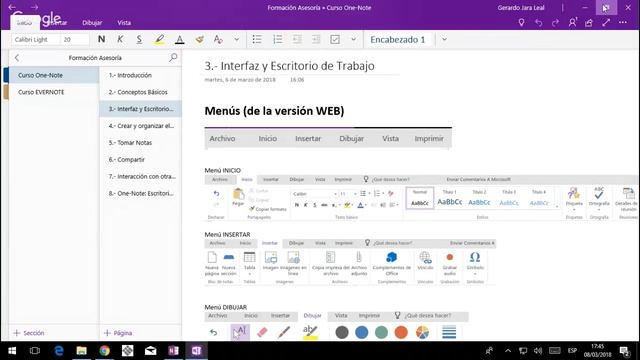This screenshot has width=640, height=360.
Task: Collapse the notebook navigation back chevron
Action: click(17, 58)
